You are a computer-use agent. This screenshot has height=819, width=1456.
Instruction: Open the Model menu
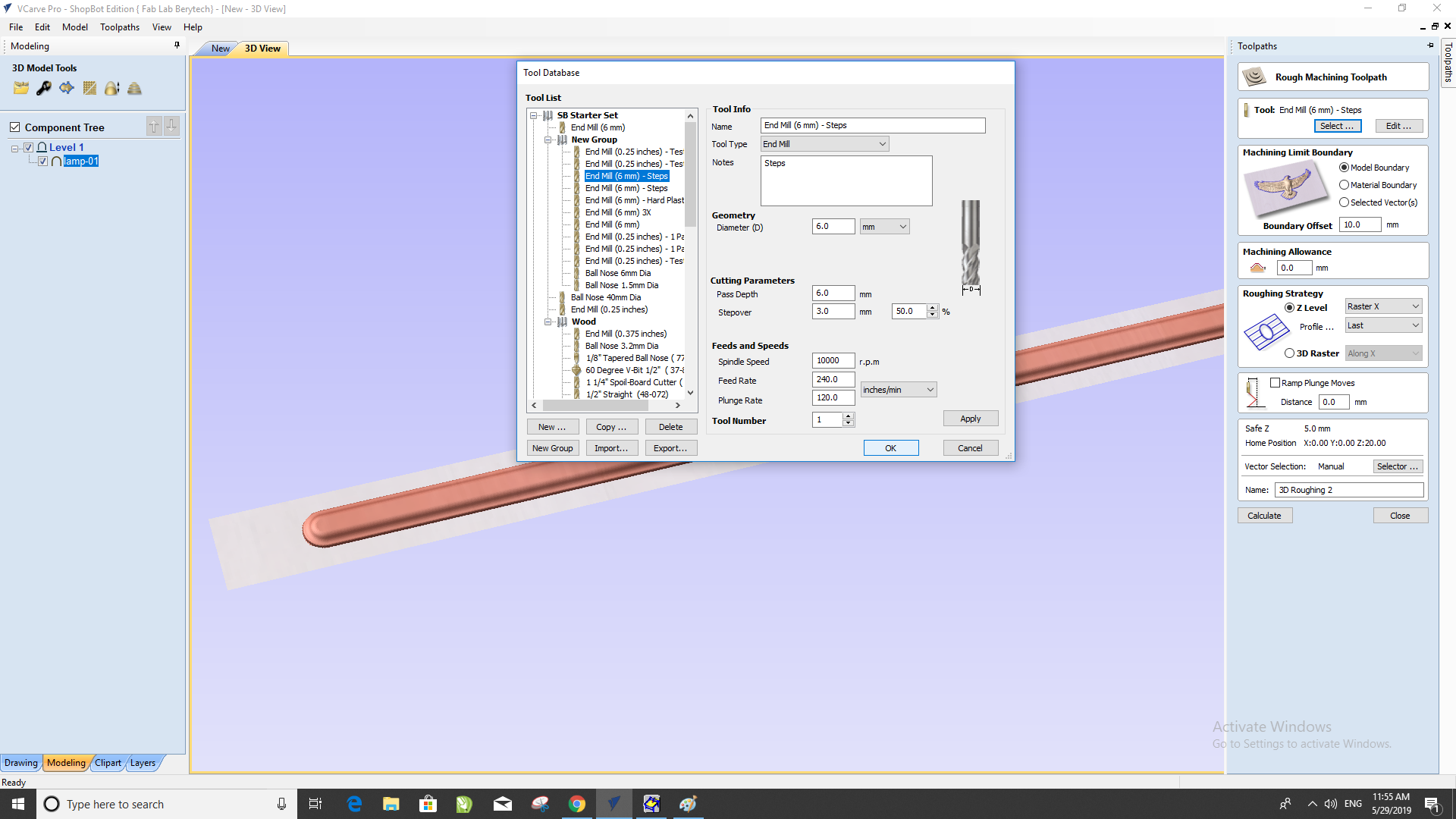click(75, 27)
